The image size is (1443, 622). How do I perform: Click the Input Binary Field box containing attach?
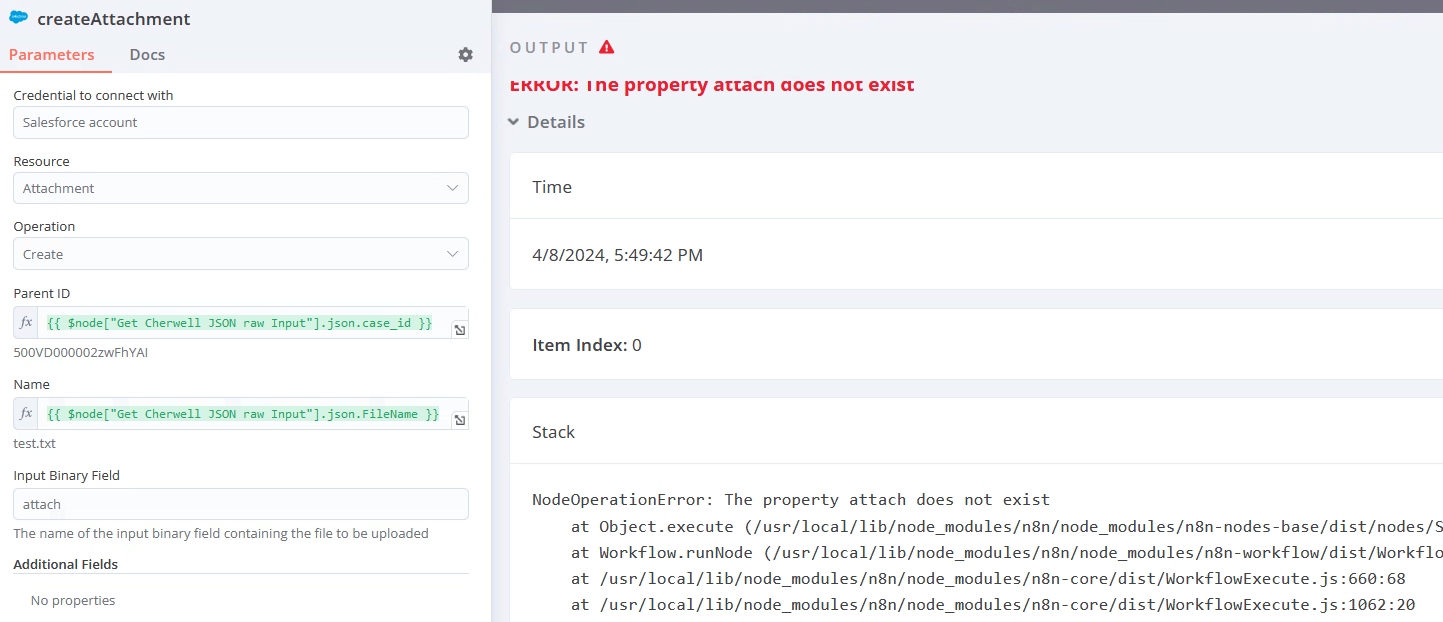(x=241, y=504)
